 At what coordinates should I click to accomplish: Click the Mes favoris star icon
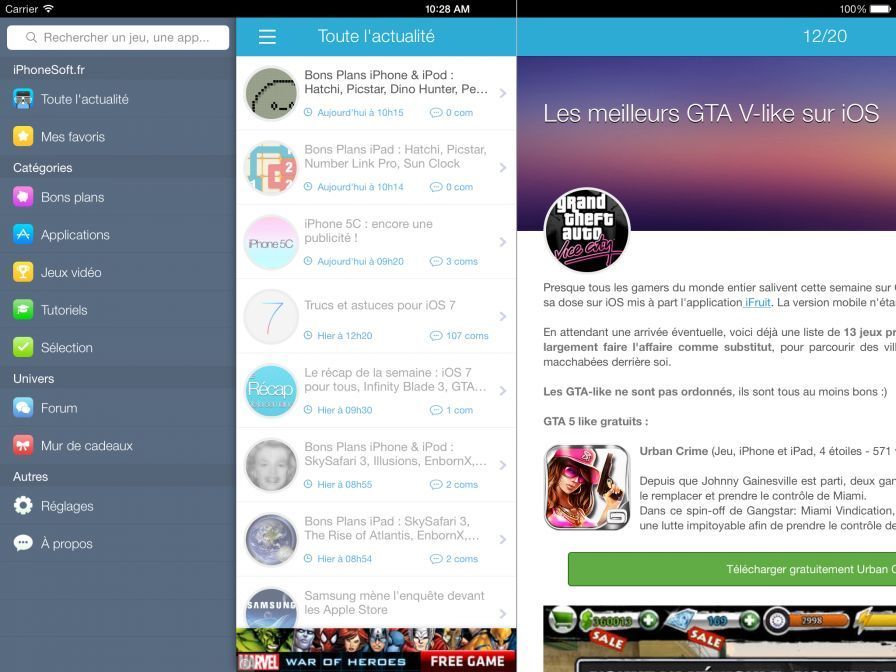pos(23,137)
